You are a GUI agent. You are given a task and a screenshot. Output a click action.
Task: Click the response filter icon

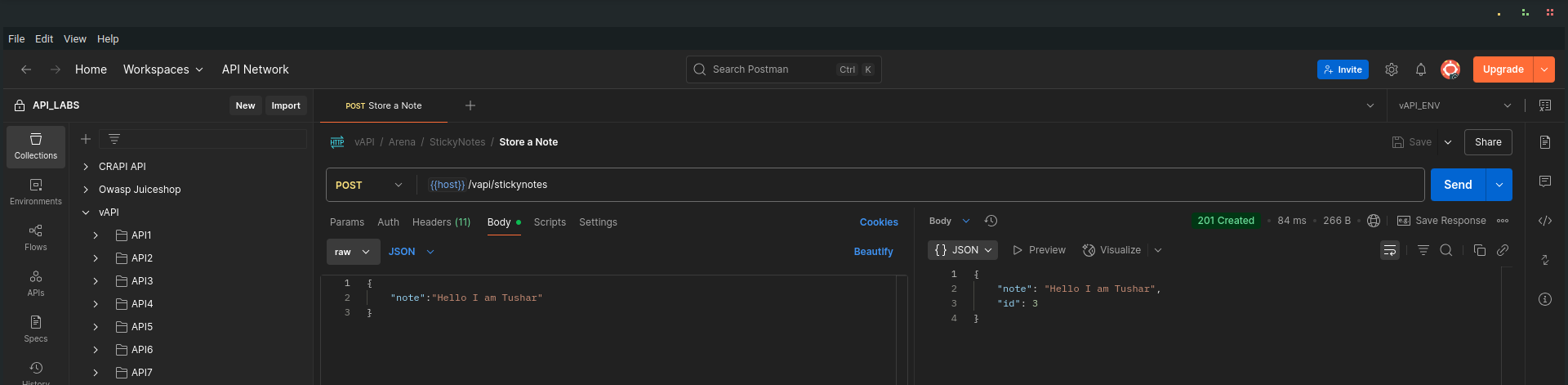tap(1423, 250)
